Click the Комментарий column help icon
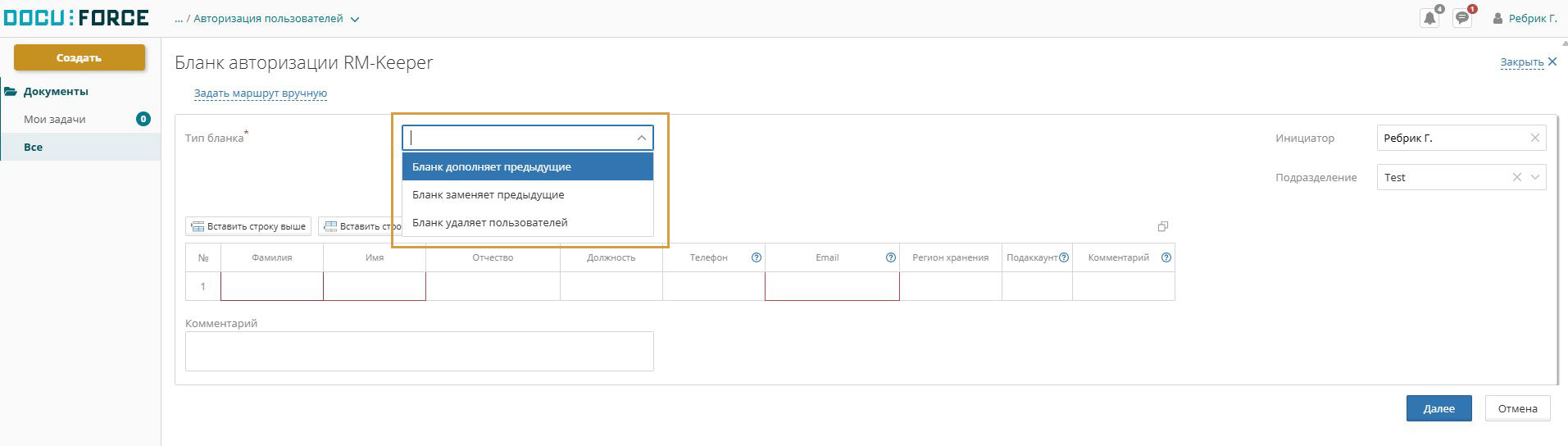1568x446 pixels. (x=1166, y=257)
